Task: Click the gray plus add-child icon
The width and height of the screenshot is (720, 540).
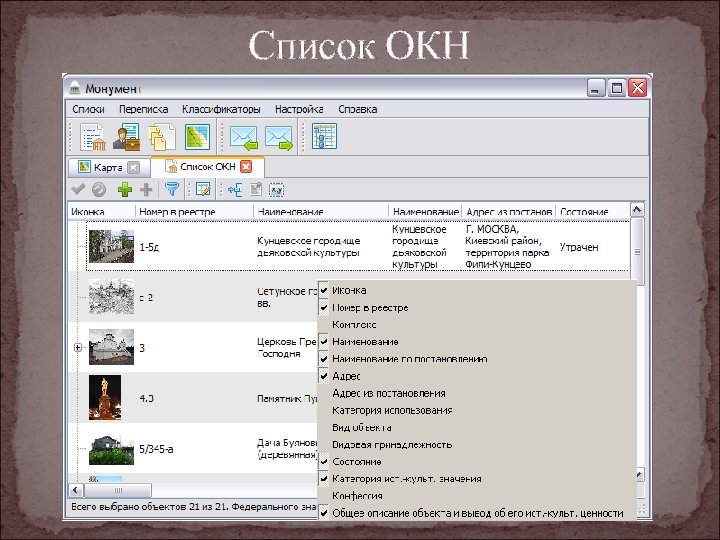Action: click(146, 189)
